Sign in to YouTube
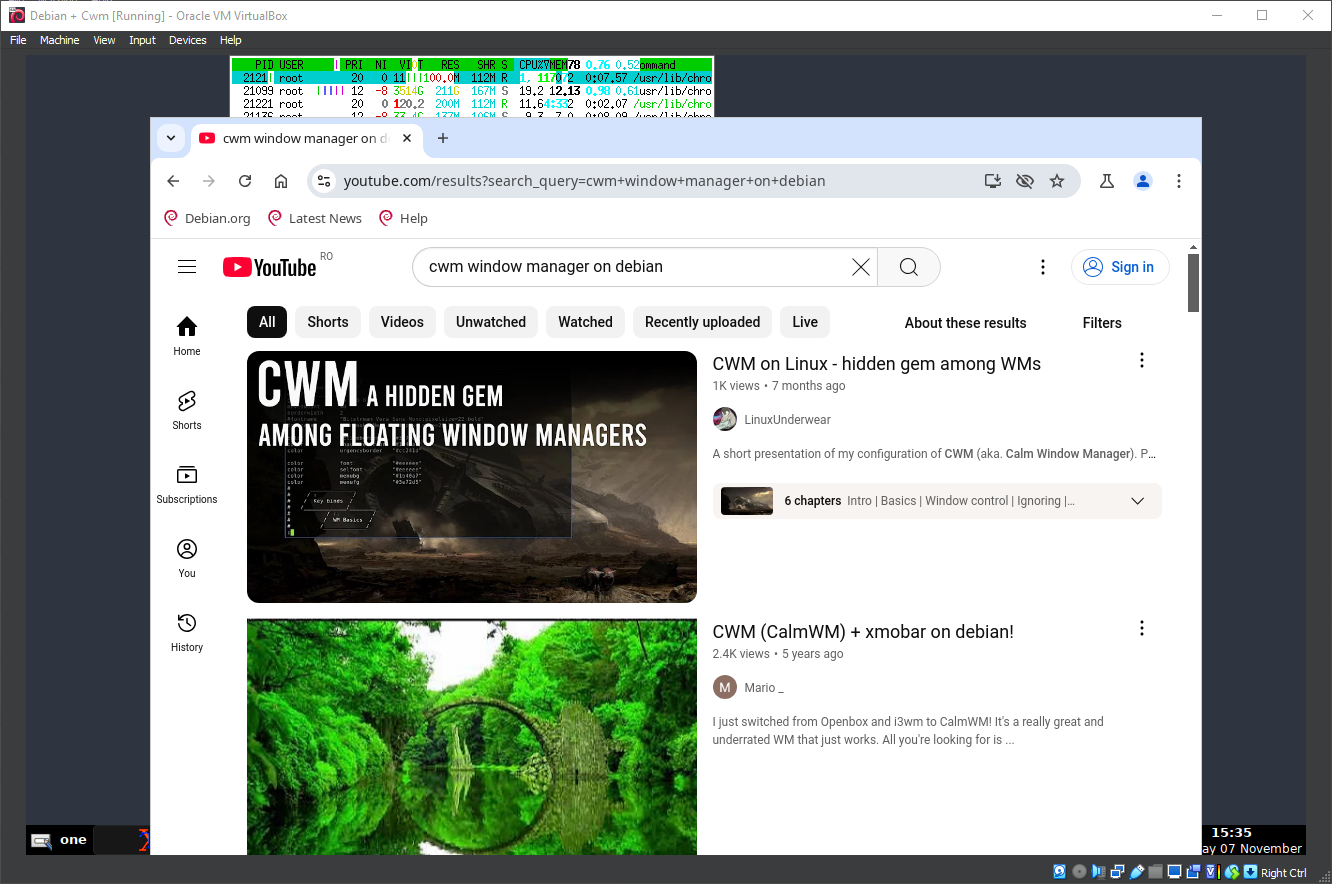Screen dimensions: 1332x884 1120,267
